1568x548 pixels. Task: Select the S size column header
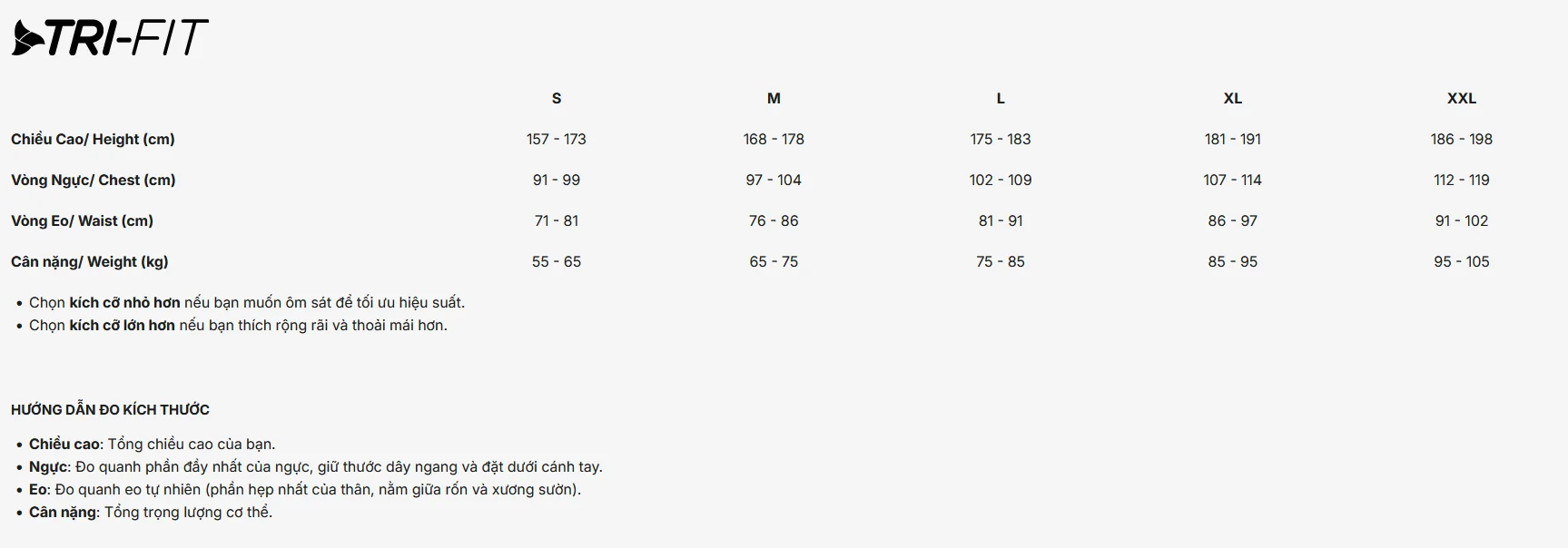click(x=557, y=98)
